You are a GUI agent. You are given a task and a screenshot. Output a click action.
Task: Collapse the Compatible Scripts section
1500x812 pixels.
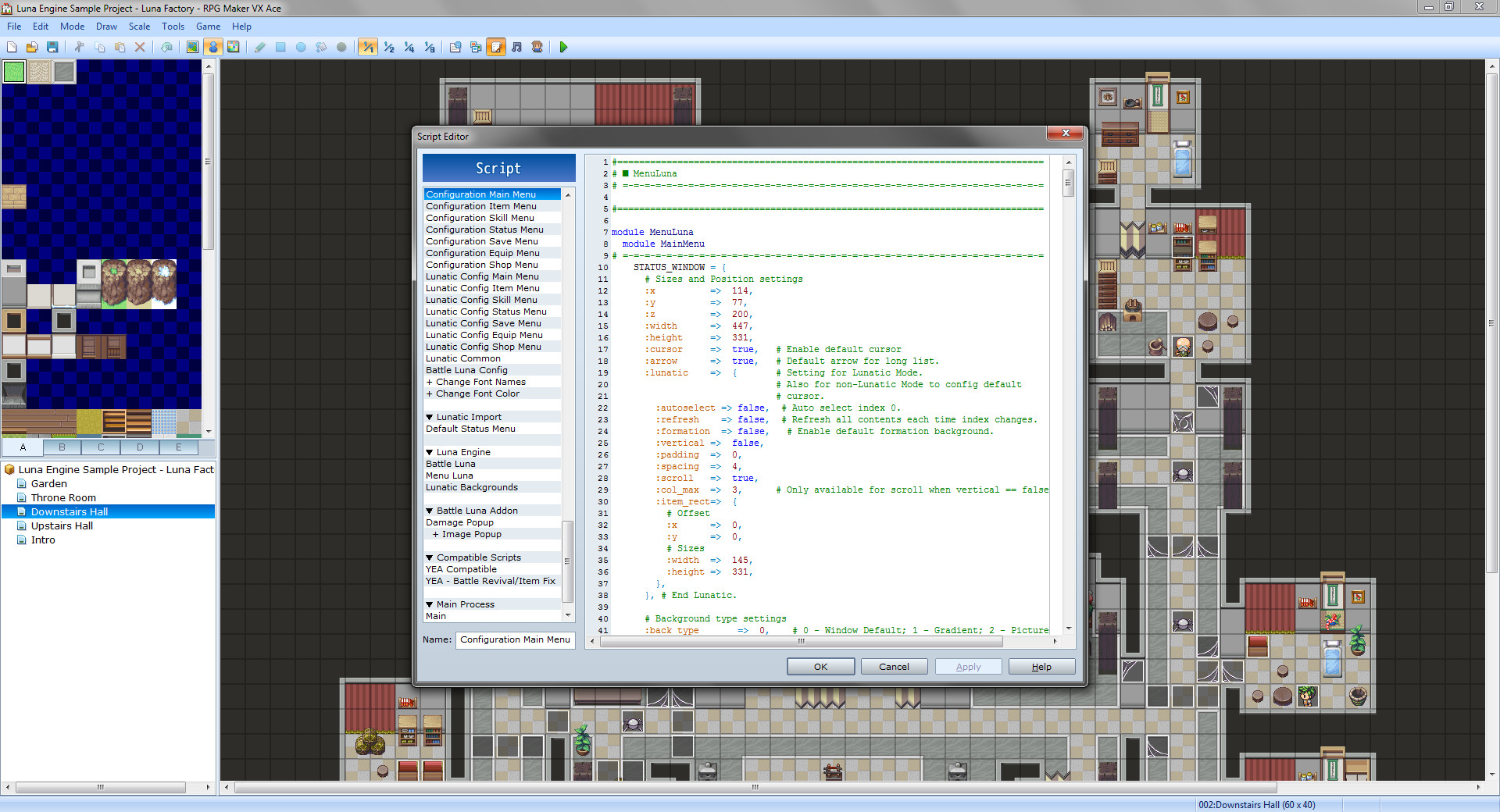(x=429, y=557)
